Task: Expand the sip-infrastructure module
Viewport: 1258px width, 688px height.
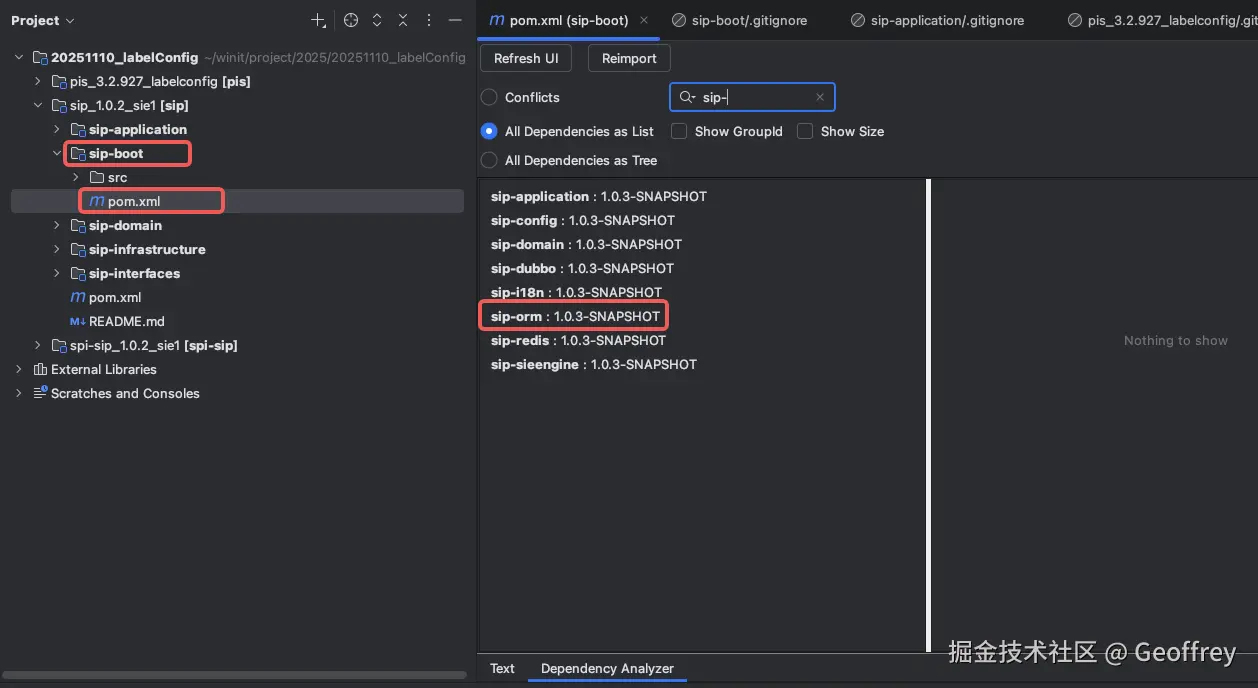Action: 57,249
